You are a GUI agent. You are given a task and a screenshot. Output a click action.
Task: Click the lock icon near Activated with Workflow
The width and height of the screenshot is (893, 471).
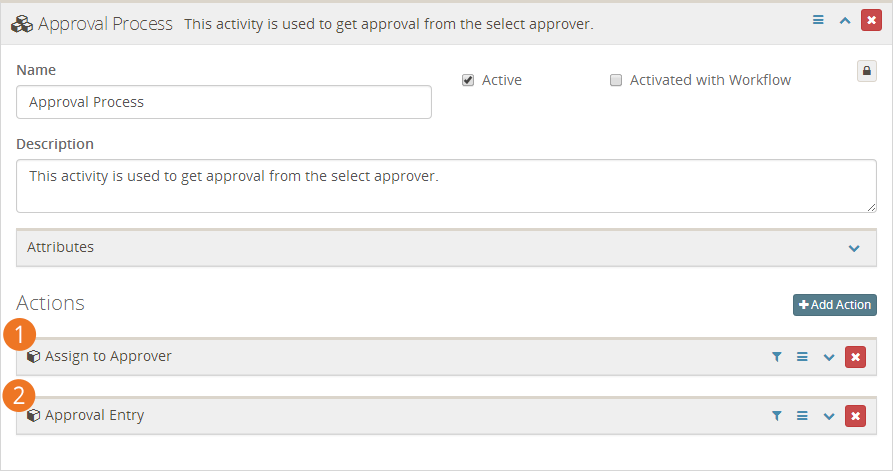tap(866, 71)
